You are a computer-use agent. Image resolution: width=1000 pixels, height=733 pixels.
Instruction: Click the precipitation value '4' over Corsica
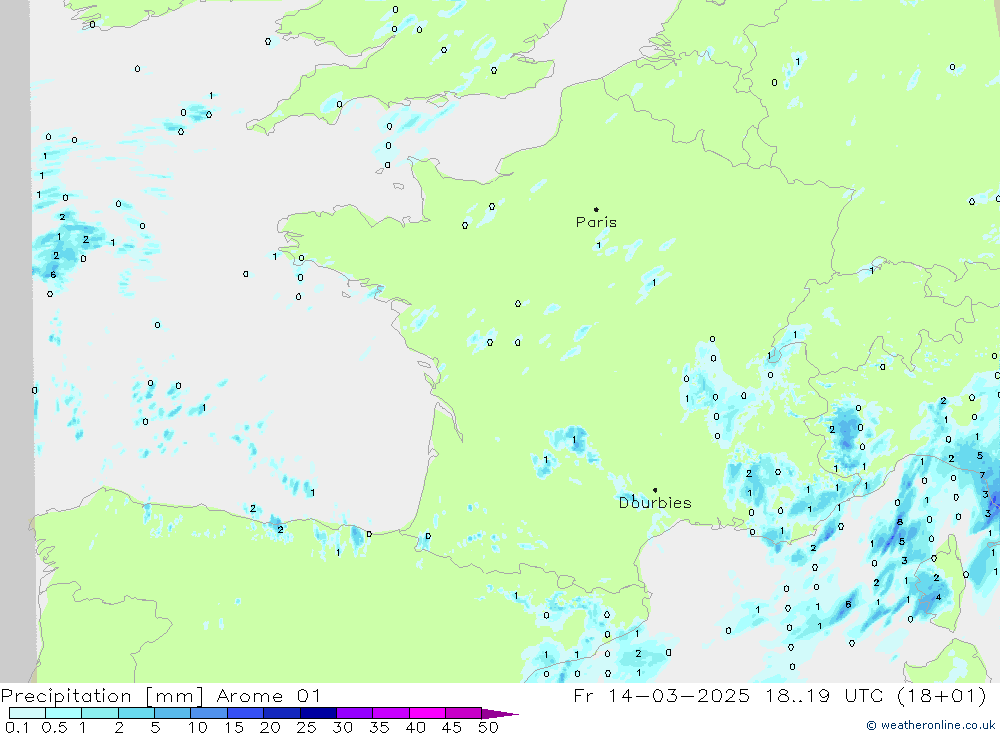pos(938,598)
